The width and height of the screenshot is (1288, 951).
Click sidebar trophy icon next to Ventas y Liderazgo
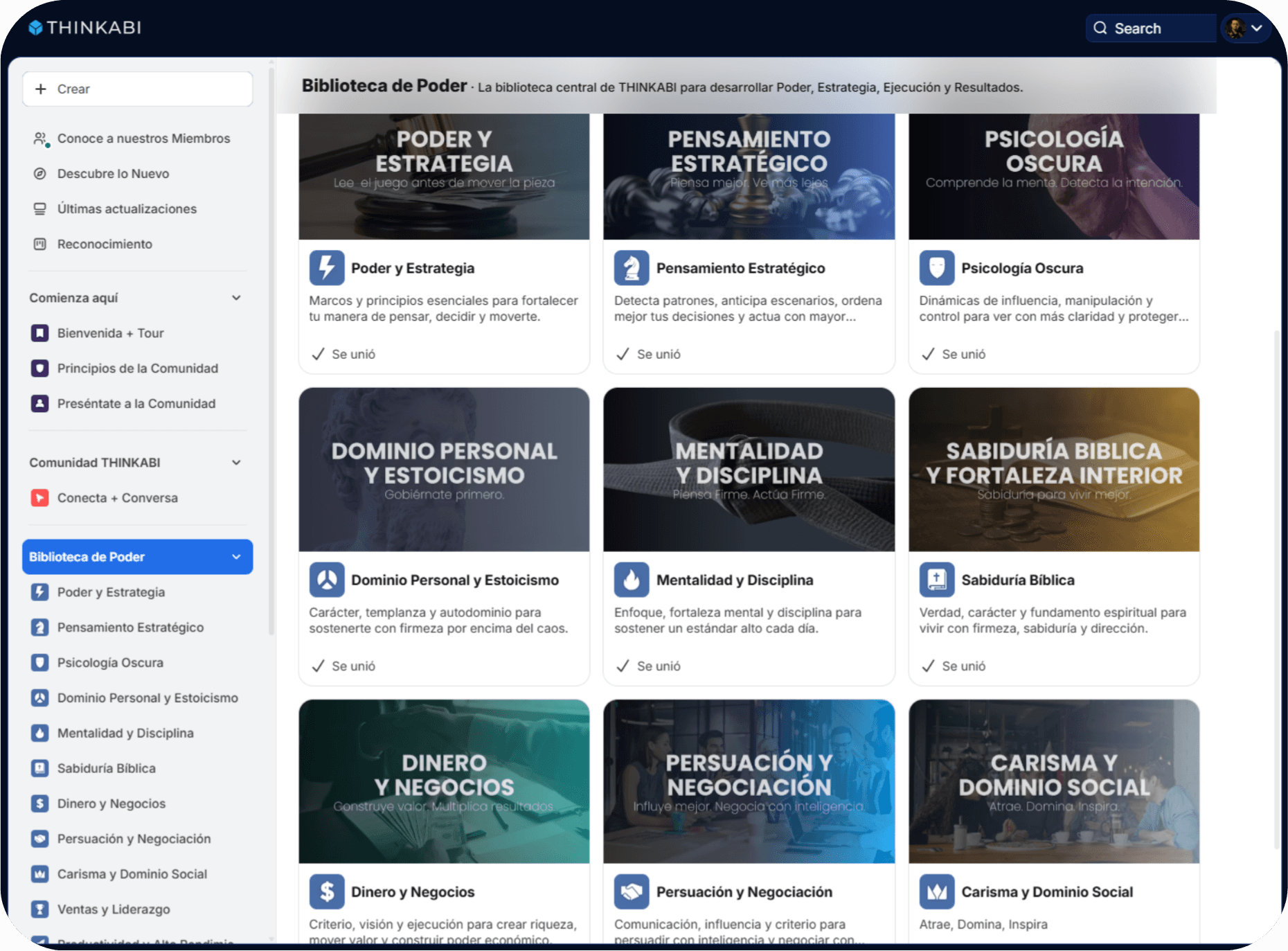pos(40,909)
